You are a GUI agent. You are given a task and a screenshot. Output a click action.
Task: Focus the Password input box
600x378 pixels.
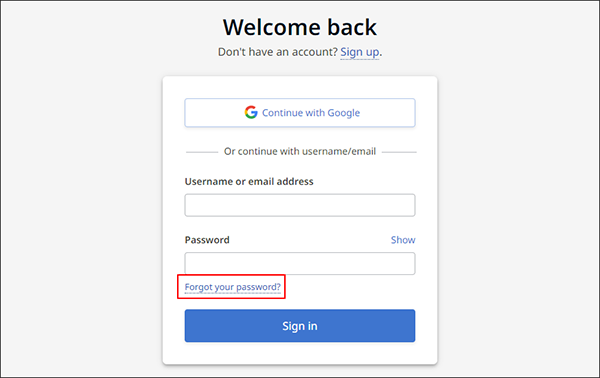tap(300, 263)
